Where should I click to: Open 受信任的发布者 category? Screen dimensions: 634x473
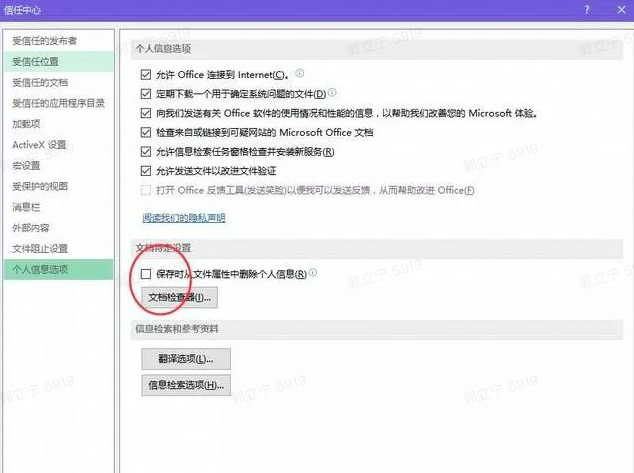pos(44,41)
